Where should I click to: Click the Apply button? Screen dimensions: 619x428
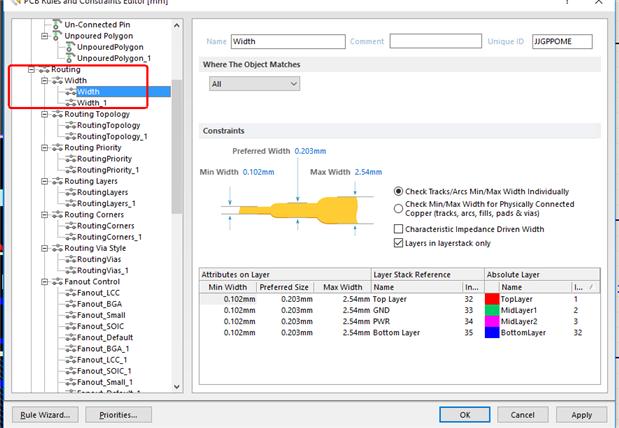click(581, 414)
